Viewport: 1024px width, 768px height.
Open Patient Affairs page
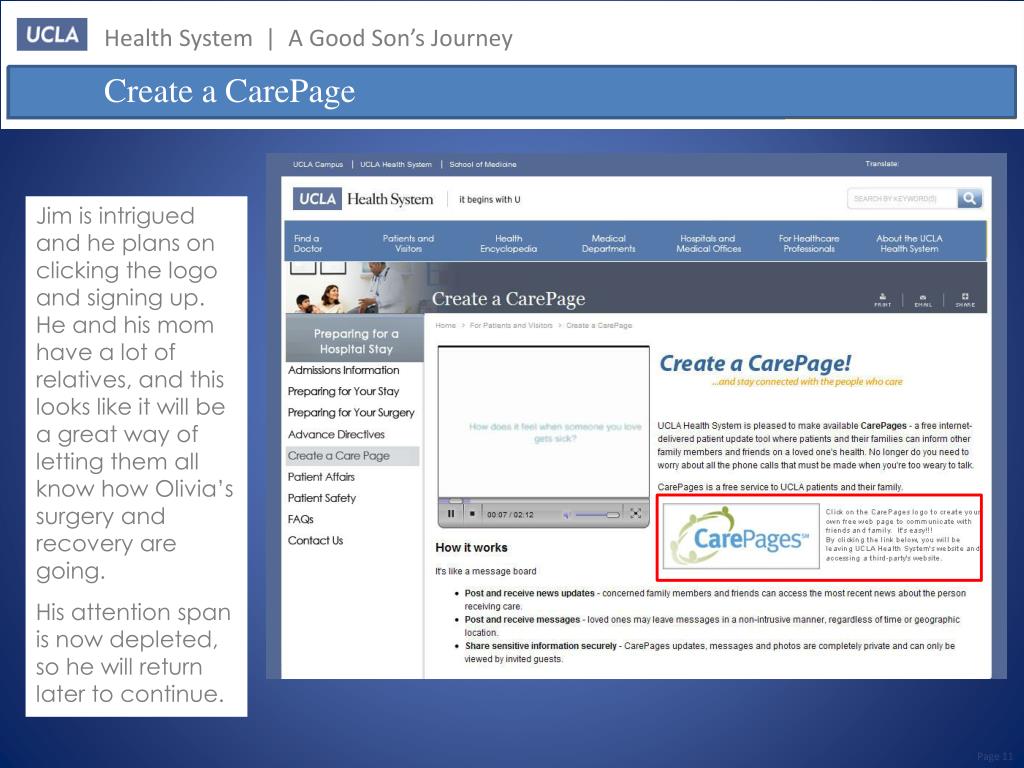pos(321,477)
